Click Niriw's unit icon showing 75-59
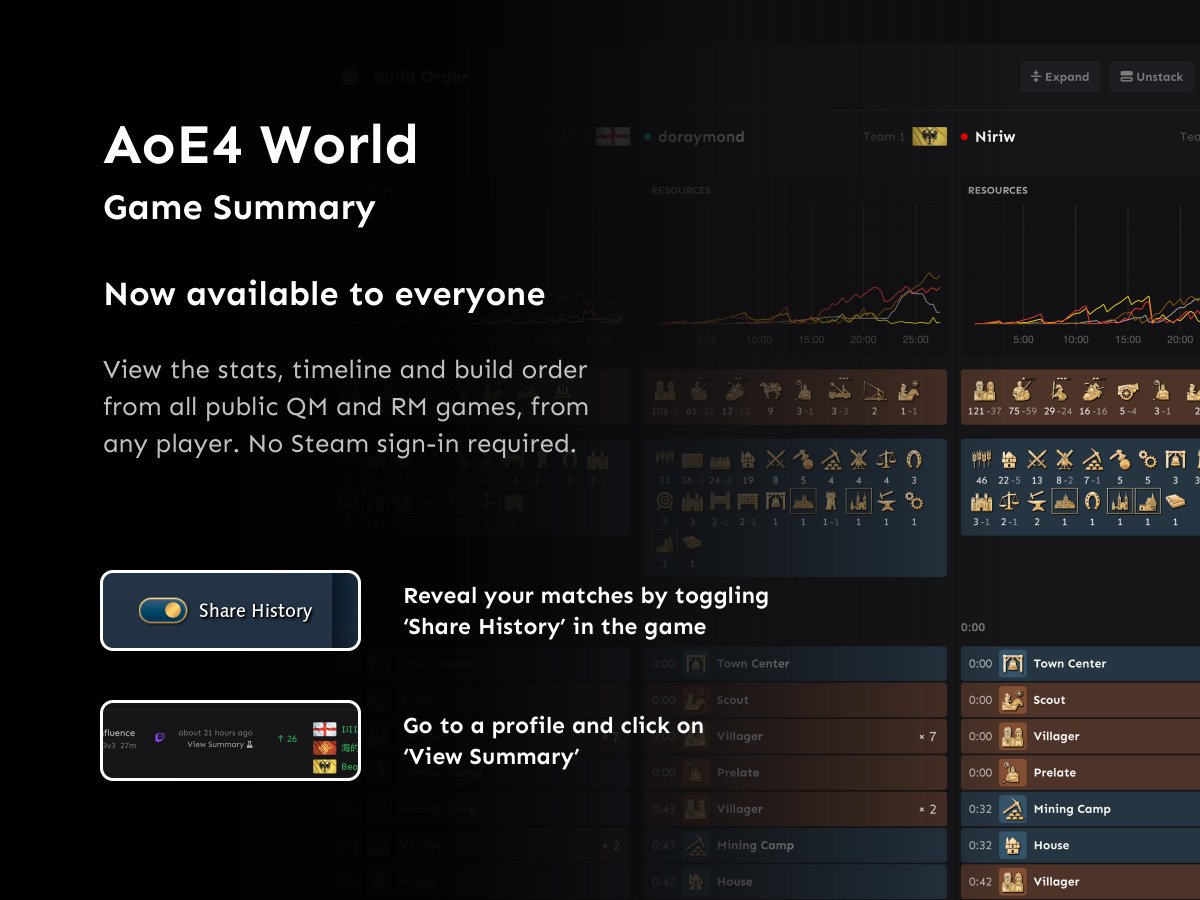1200x900 pixels. [1020, 390]
